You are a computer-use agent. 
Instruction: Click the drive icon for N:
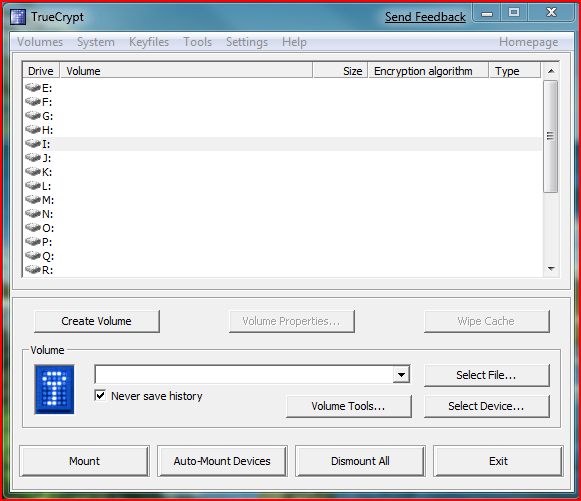[33, 214]
